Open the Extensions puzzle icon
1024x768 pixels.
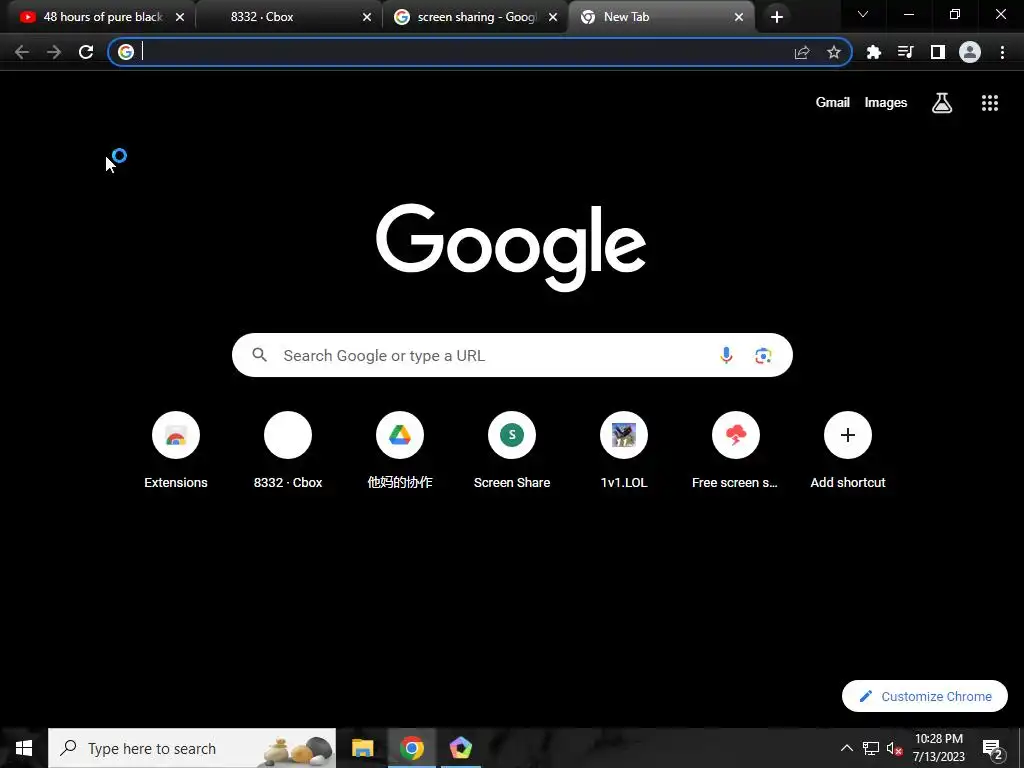click(x=874, y=52)
